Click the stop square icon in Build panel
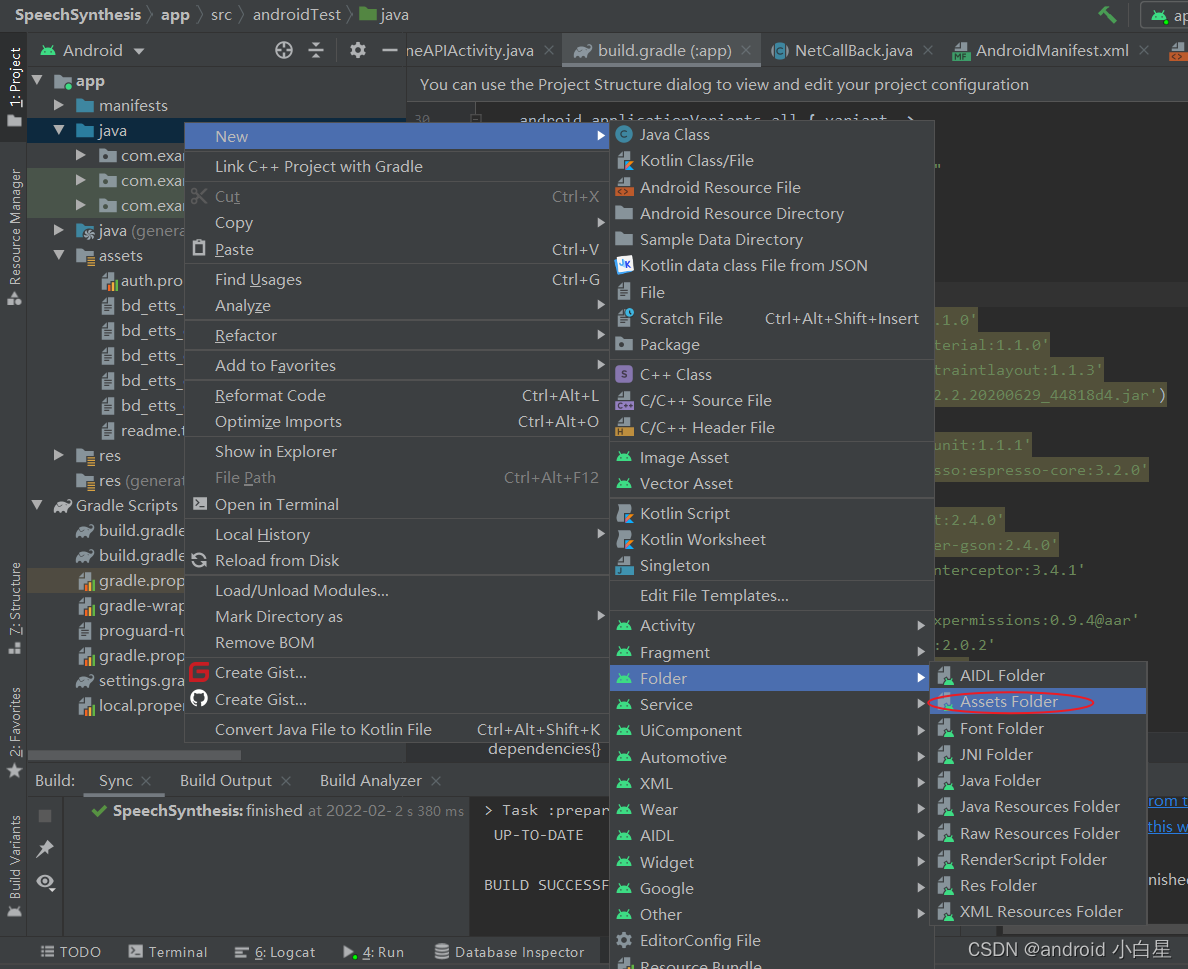Screen dimensions: 1188x969 click(45, 816)
